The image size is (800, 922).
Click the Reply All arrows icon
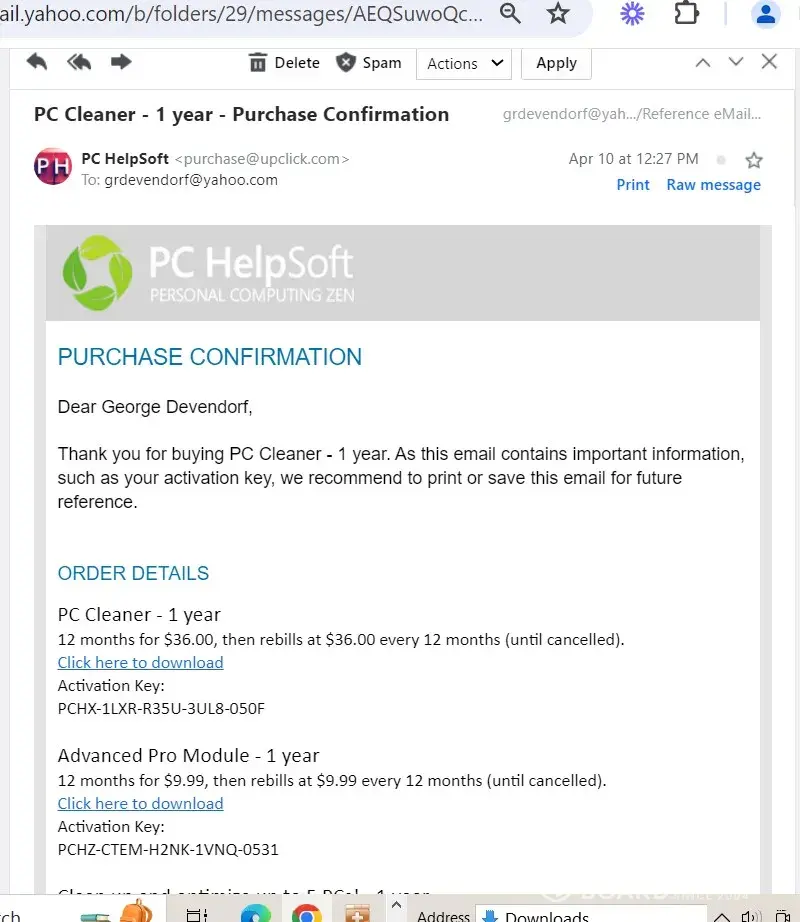(x=79, y=62)
